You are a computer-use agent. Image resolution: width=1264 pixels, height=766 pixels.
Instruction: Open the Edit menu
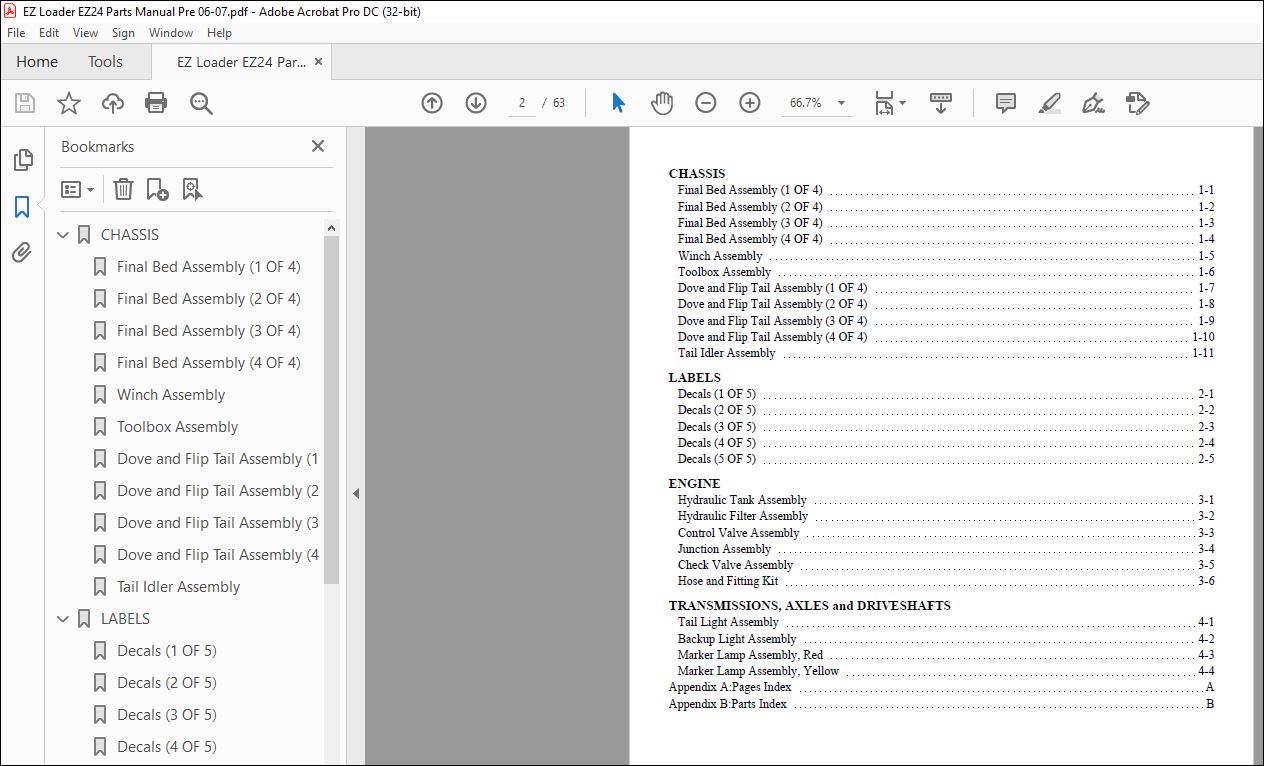click(x=49, y=32)
